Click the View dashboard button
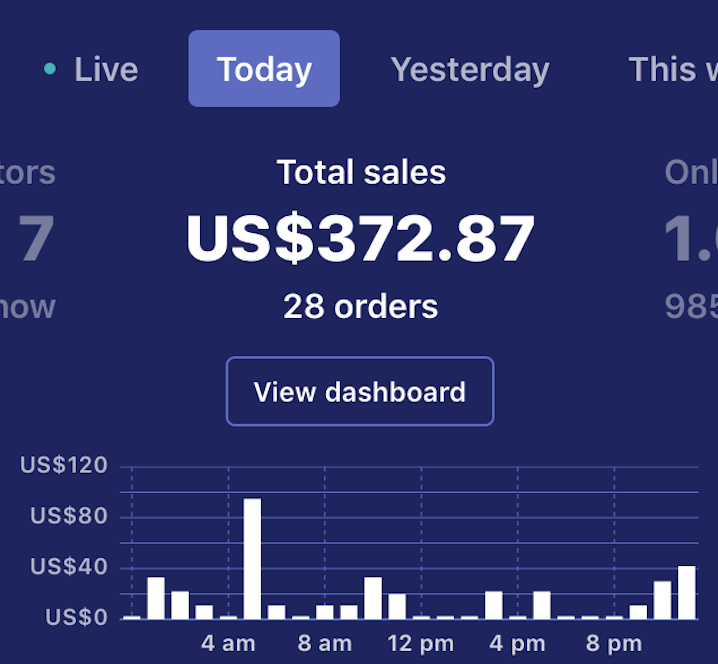This screenshot has width=718, height=664. tap(360, 391)
